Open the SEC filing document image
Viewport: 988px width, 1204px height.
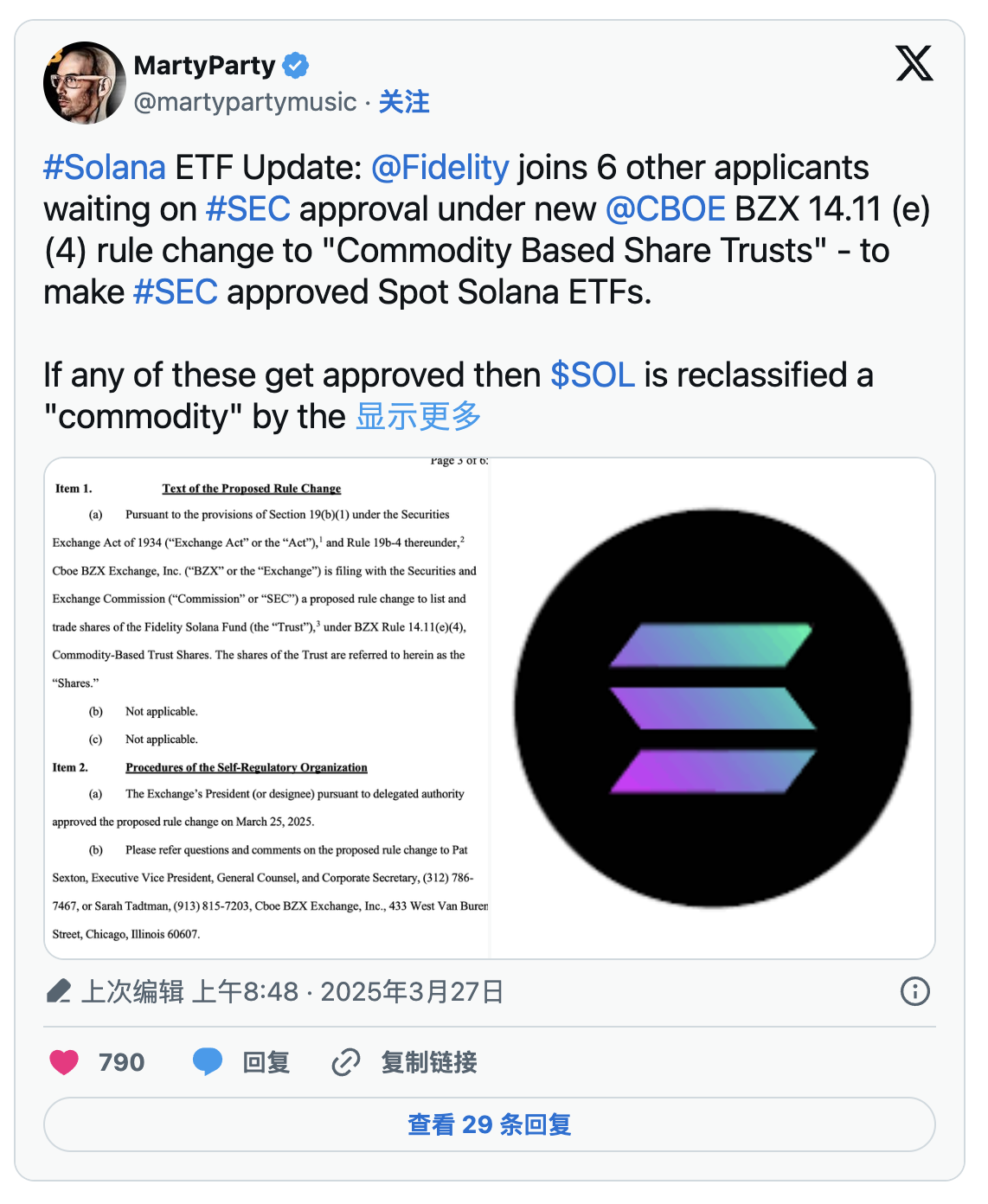267,708
